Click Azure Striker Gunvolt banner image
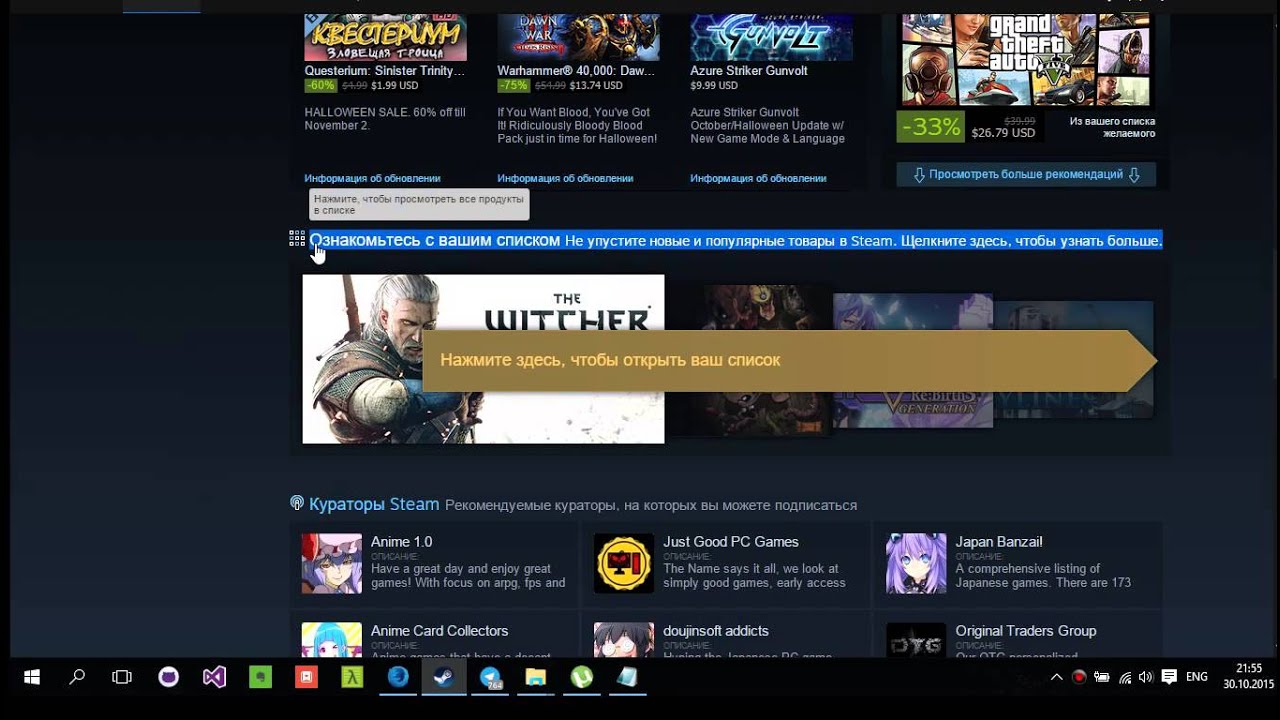 pyautogui.click(x=771, y=37)
